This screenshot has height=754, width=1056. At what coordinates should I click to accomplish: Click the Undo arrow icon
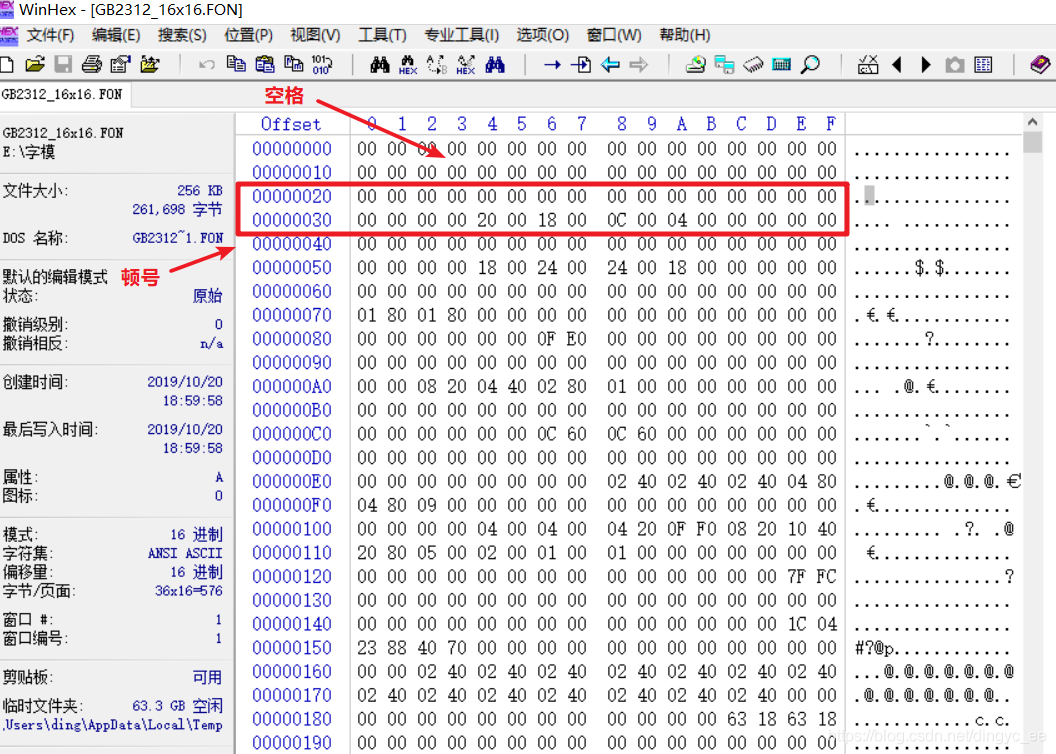pos(207,65)
